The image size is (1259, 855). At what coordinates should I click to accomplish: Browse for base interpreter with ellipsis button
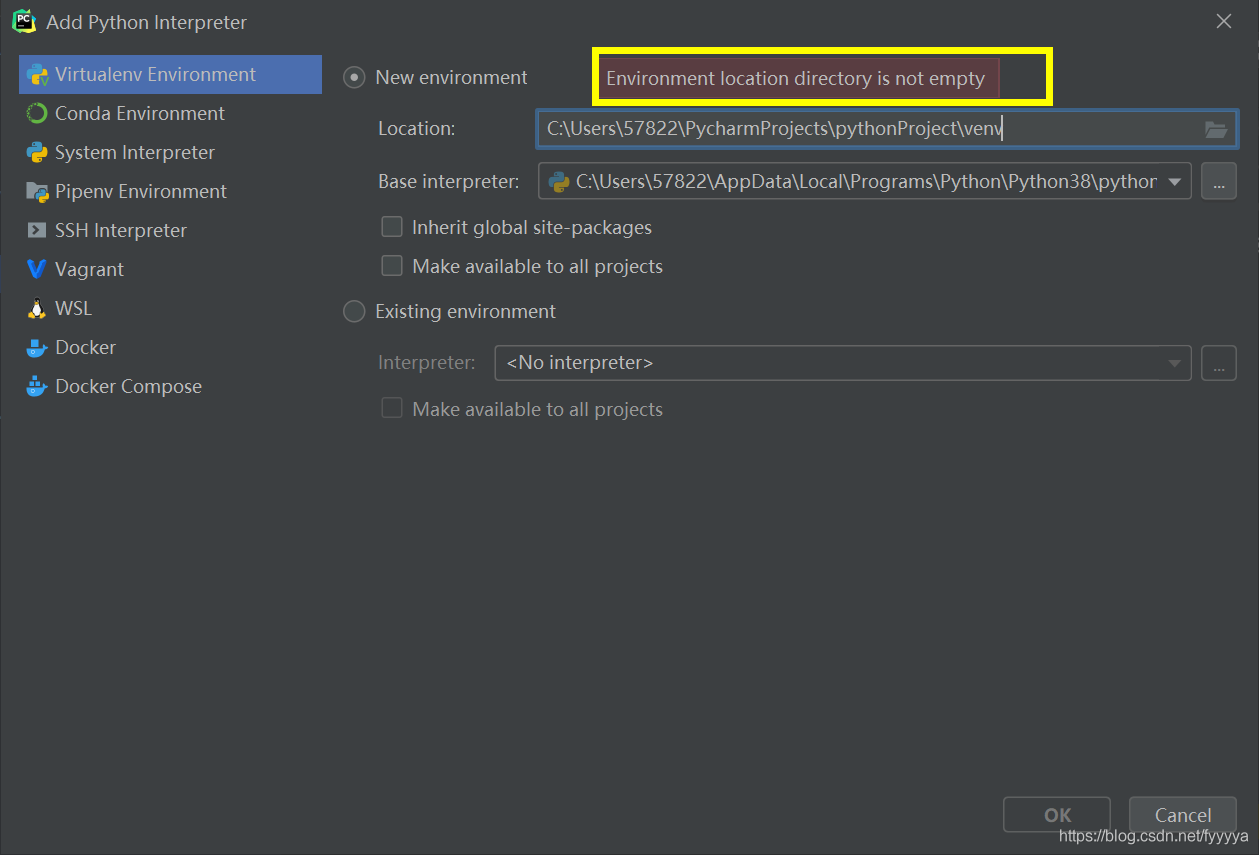[1219, 182]
